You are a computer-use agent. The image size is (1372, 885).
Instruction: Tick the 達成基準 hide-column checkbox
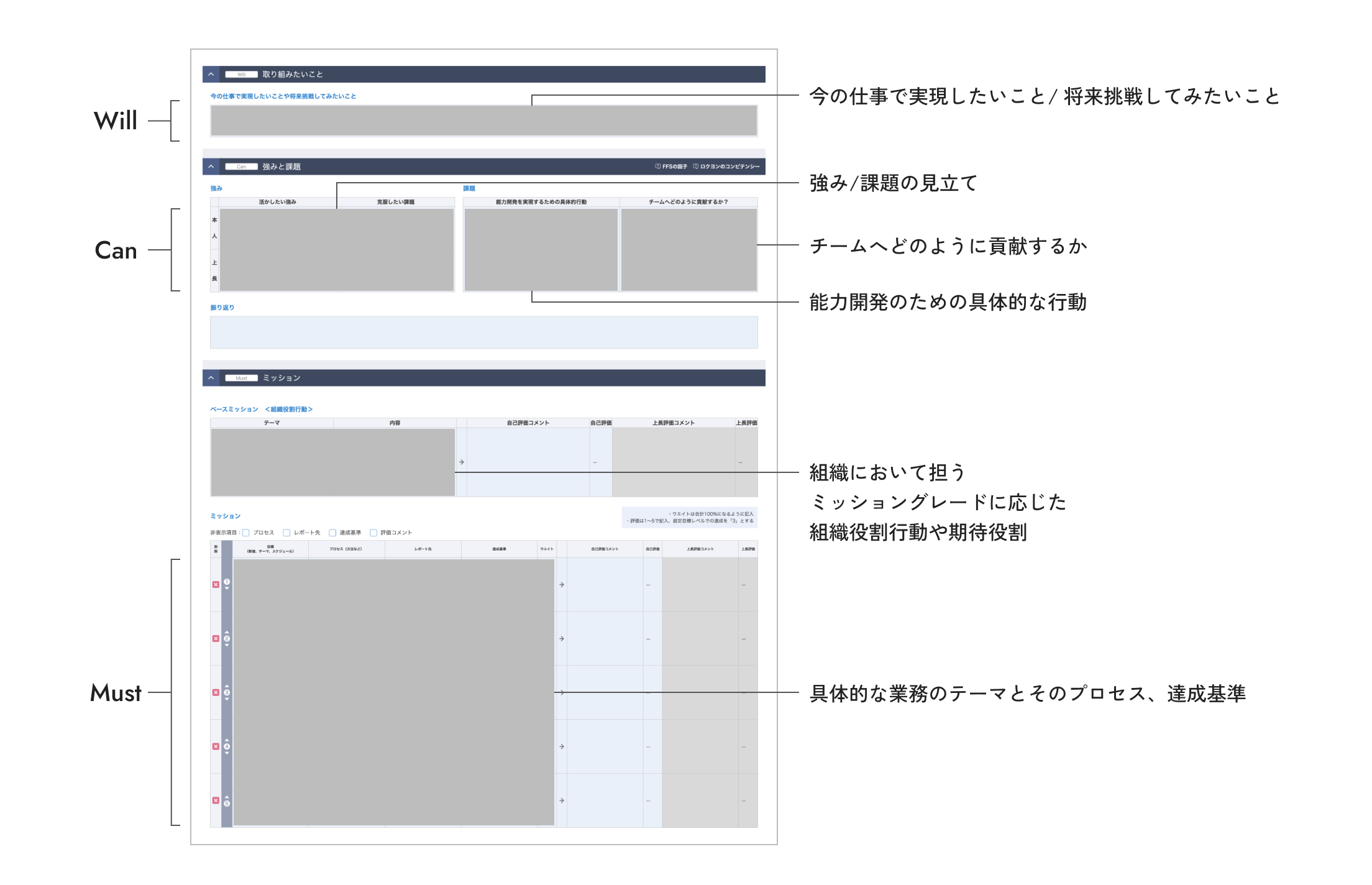[x=332, y=533]
